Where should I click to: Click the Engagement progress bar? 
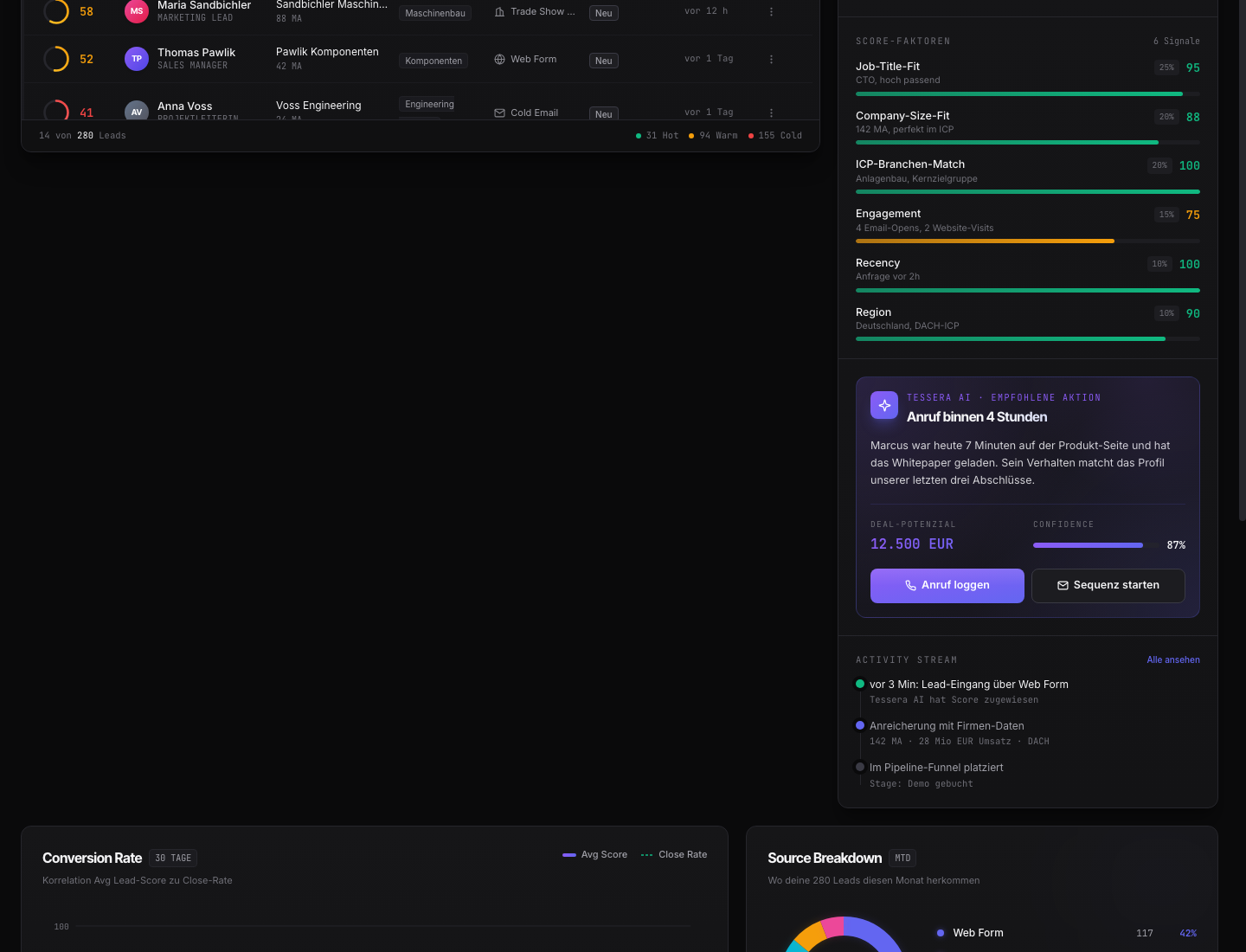(1028, 241)
